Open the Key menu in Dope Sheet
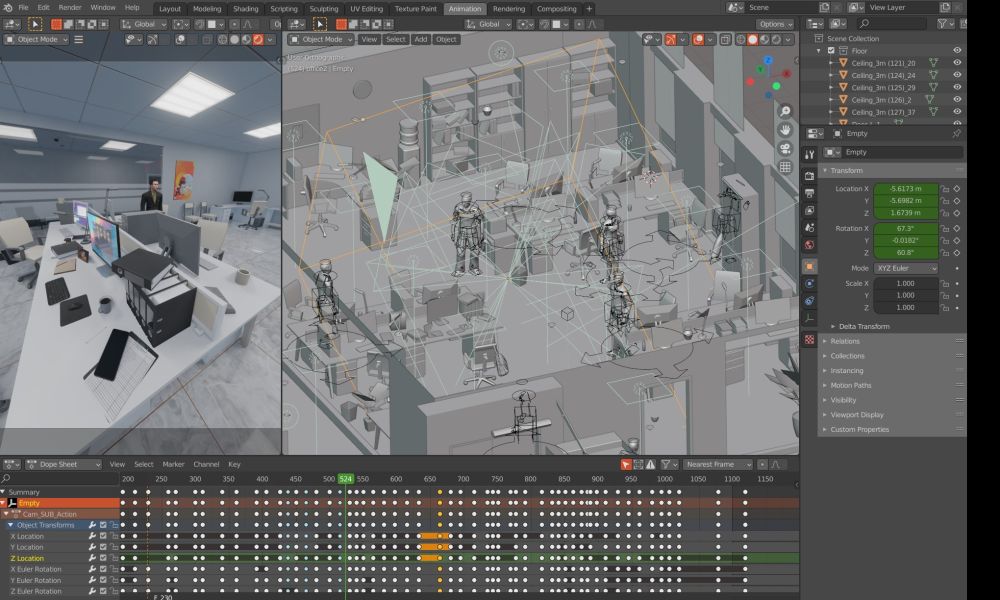This screenshot has height=600, width=1000. coord(234,464)
